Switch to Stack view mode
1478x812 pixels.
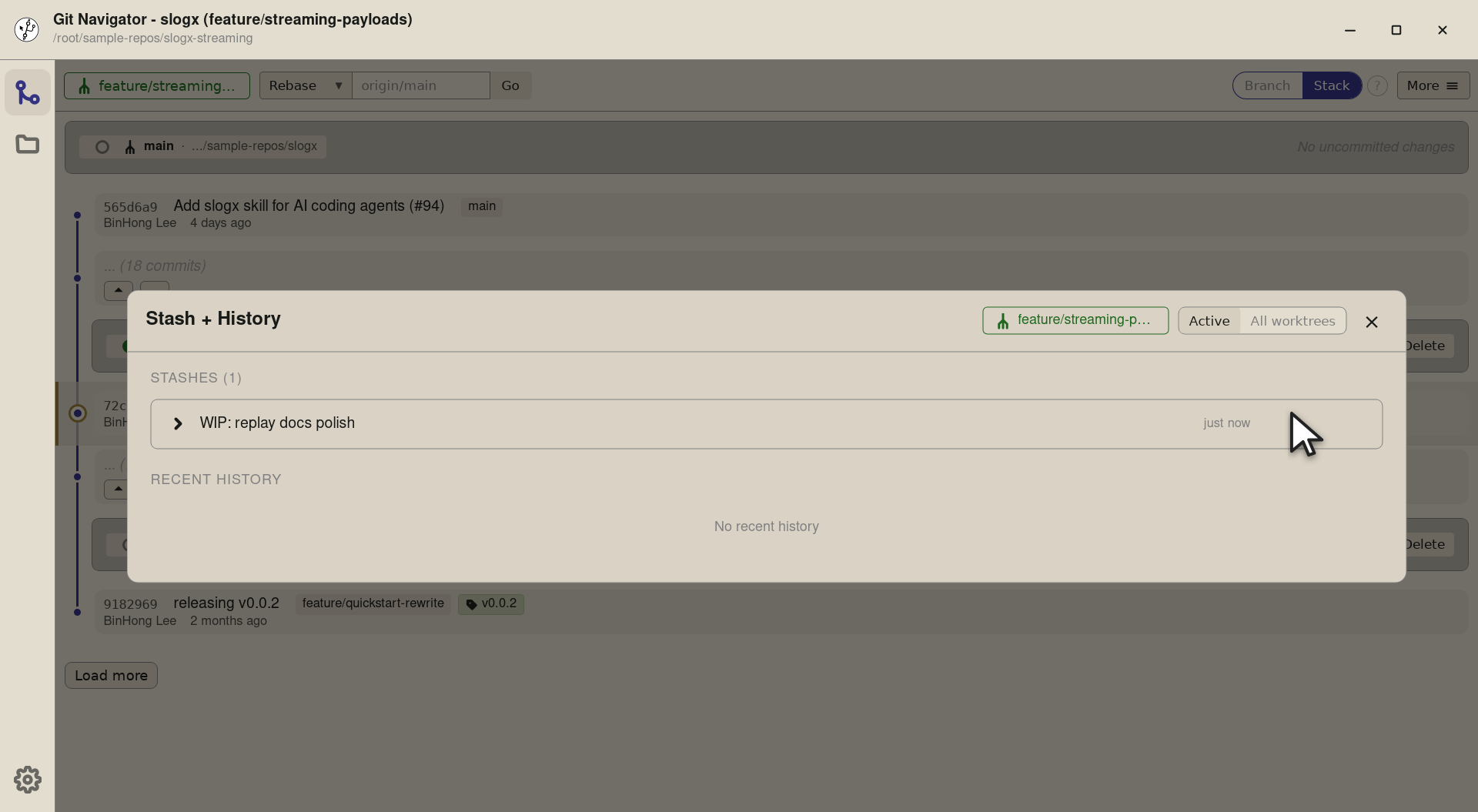point(1331,85)
